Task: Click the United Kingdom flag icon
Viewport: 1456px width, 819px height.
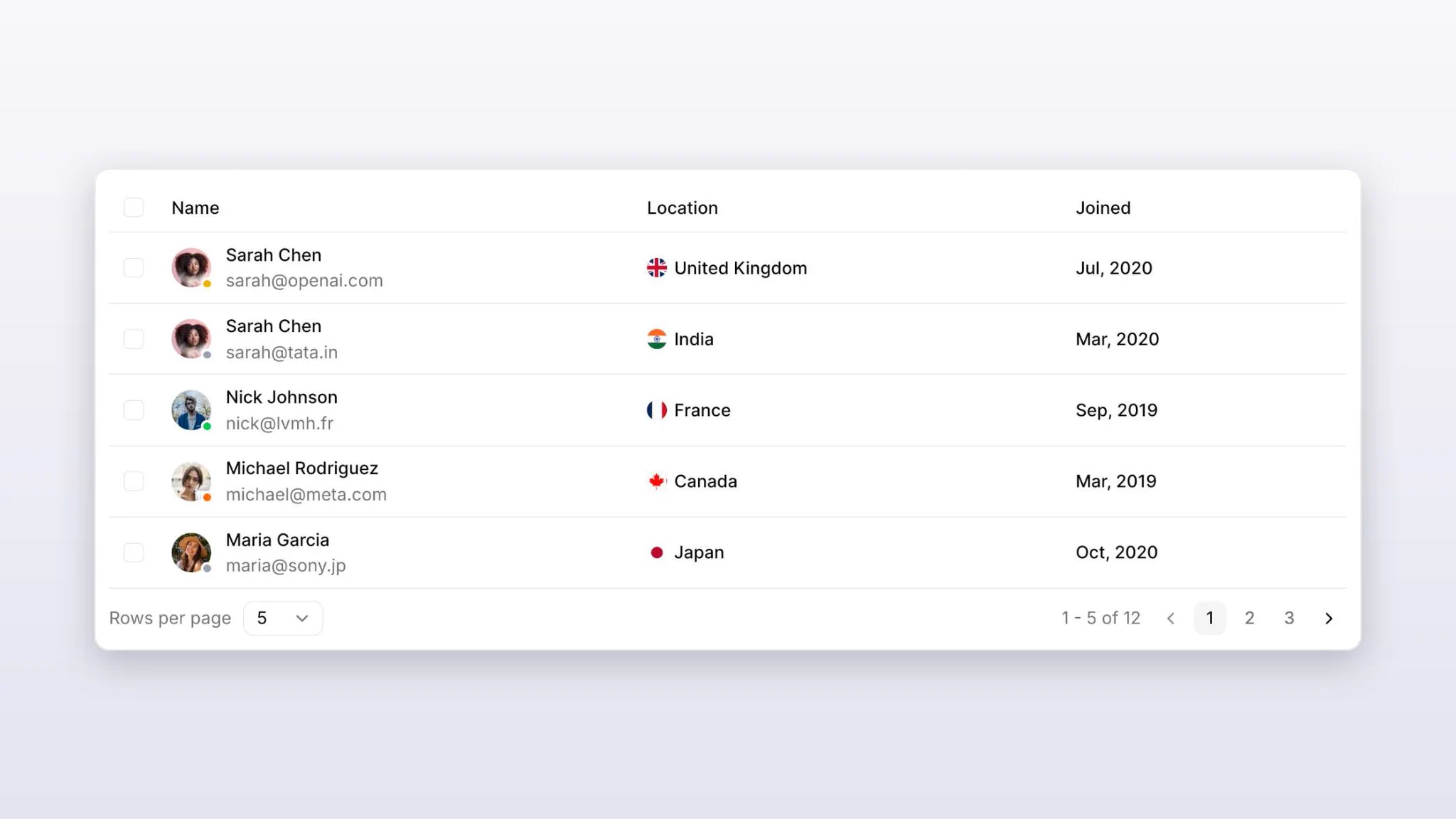Action: coord(657,268)
